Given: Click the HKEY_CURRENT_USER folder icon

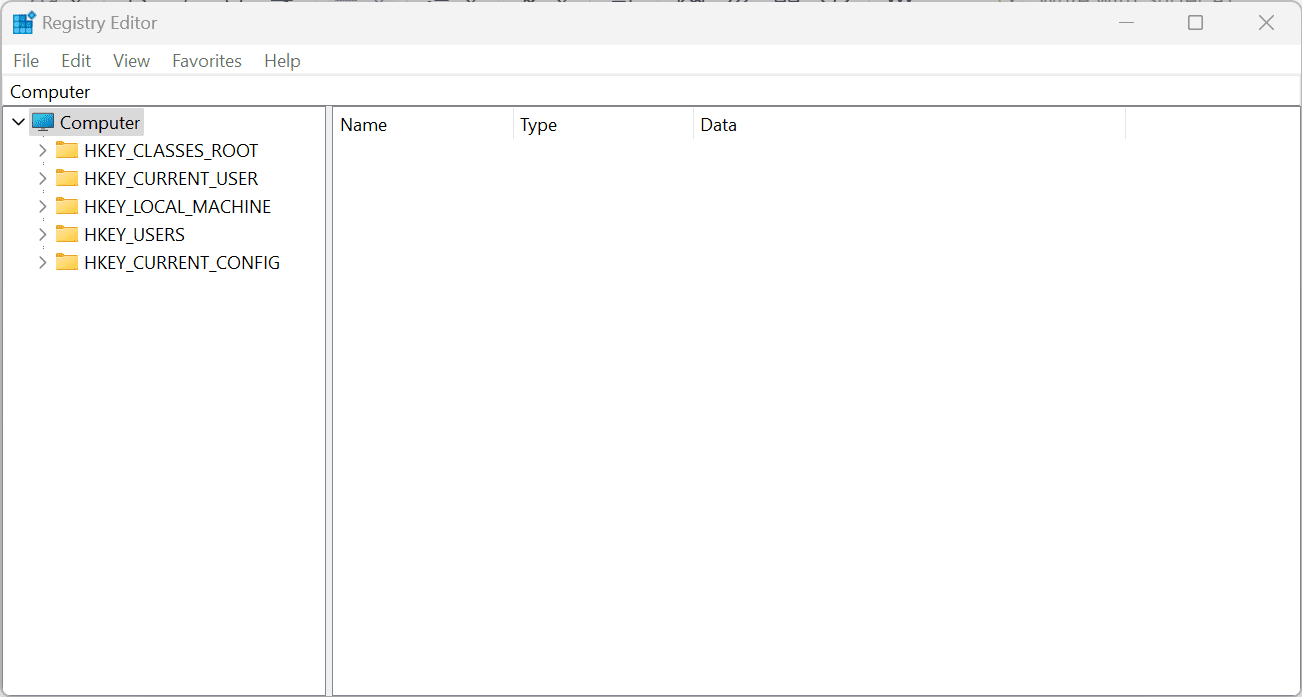Looking at the screenshot, I should [67, 178].
